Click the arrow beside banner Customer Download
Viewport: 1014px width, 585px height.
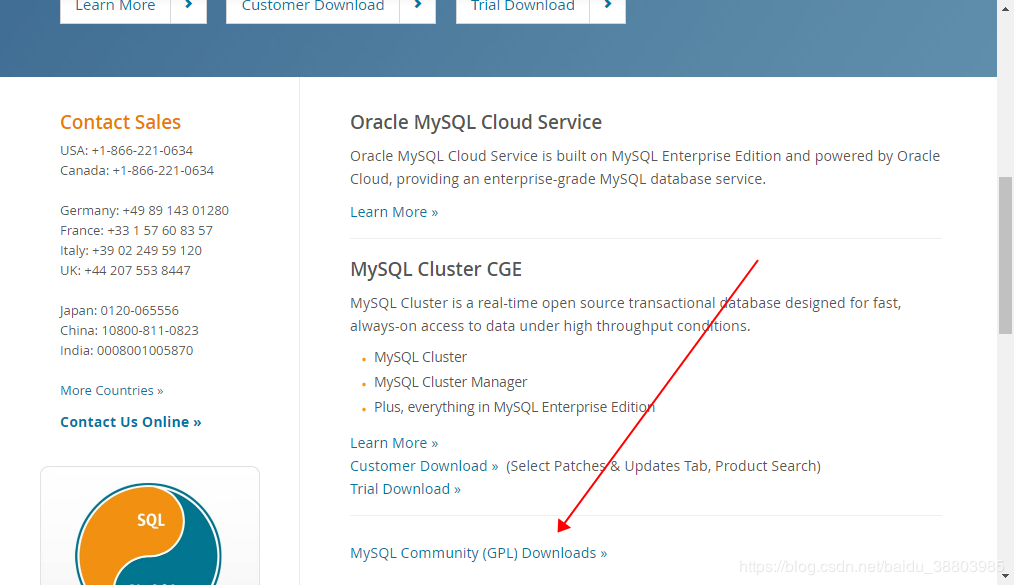click(x=418, y=8)
